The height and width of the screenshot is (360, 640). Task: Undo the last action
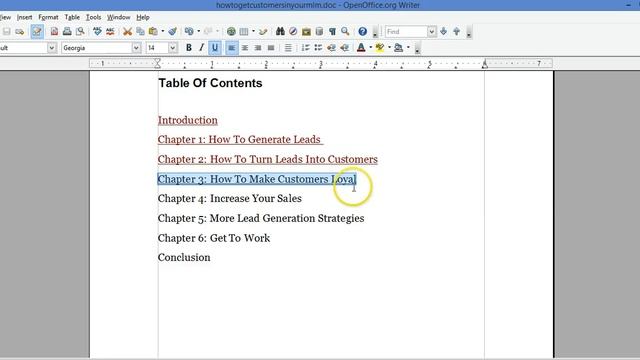pos(189,31)
